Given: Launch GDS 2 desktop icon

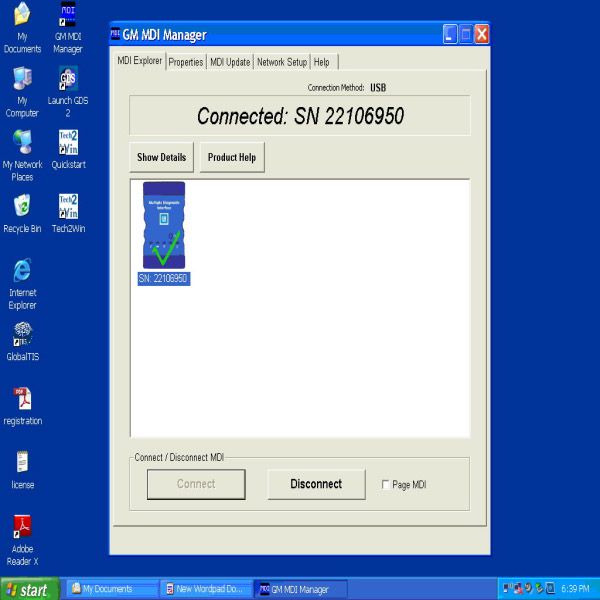Looking at the screenshot, I should [68, 81].
